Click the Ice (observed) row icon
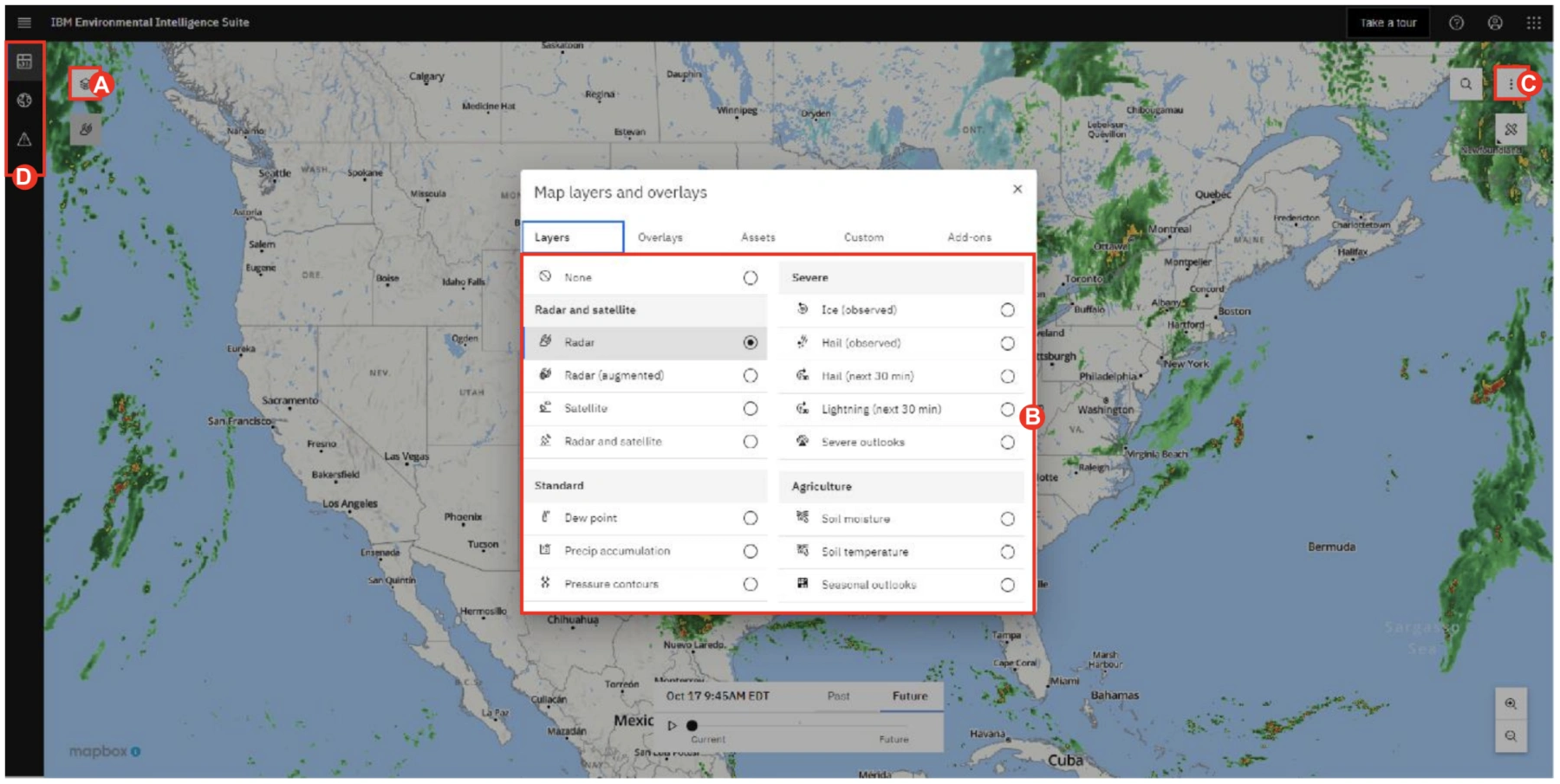 803,309
